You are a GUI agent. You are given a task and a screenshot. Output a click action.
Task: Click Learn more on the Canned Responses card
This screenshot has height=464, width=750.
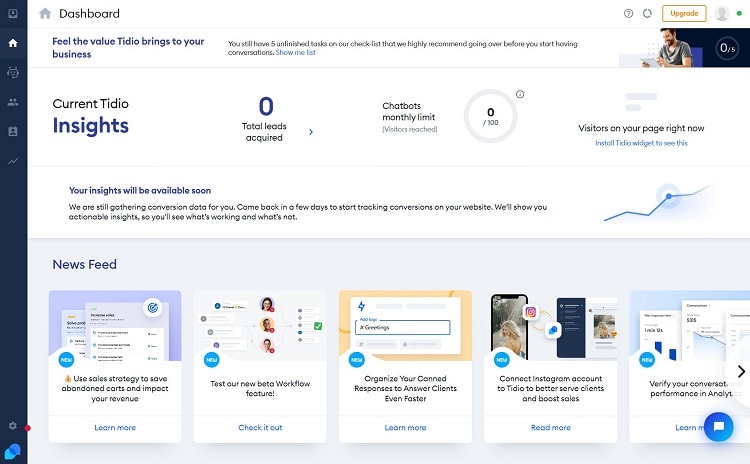(x=405, y=428)
